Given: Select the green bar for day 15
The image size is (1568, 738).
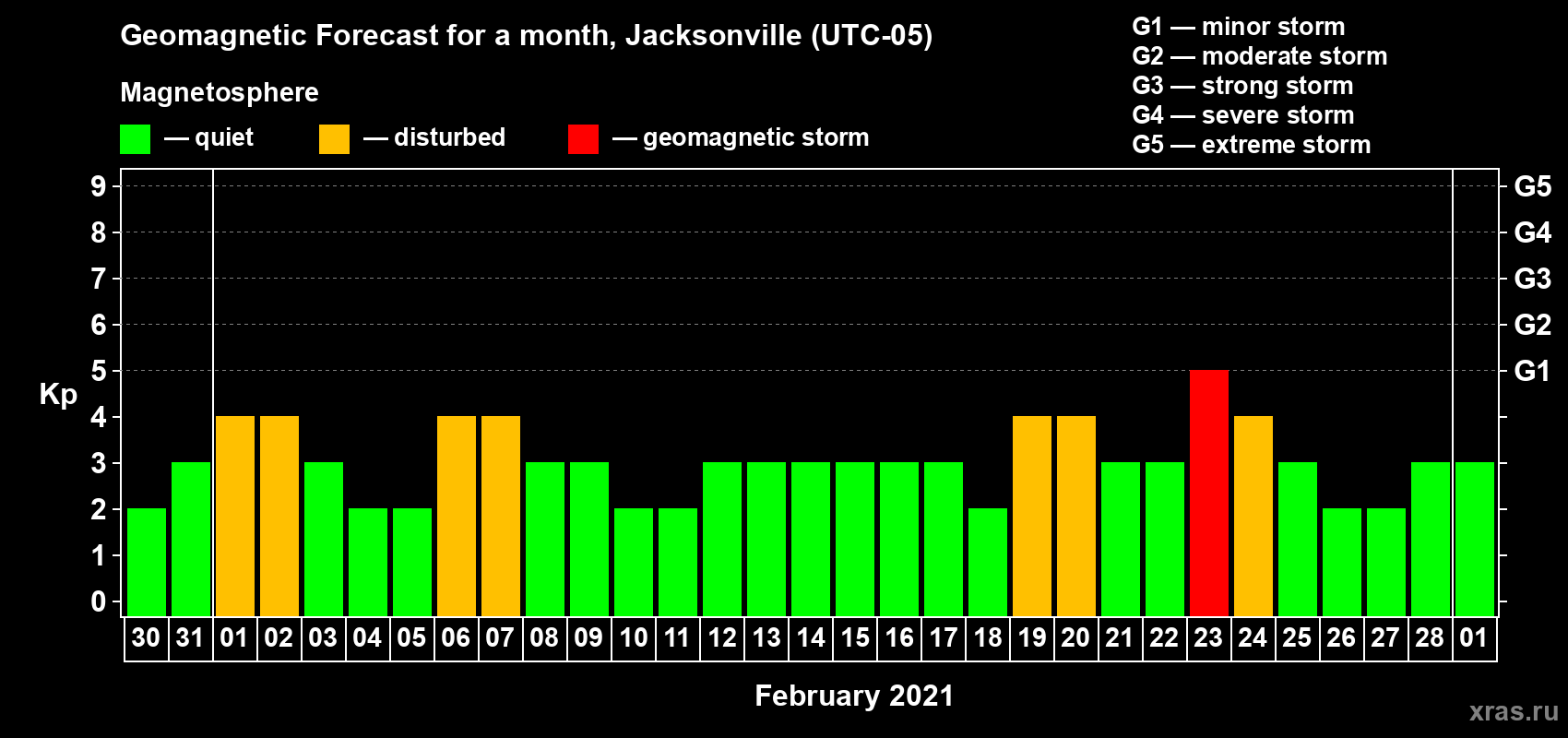Looking at the screenshot, I should pyautogui.click(x=854, y=539).
